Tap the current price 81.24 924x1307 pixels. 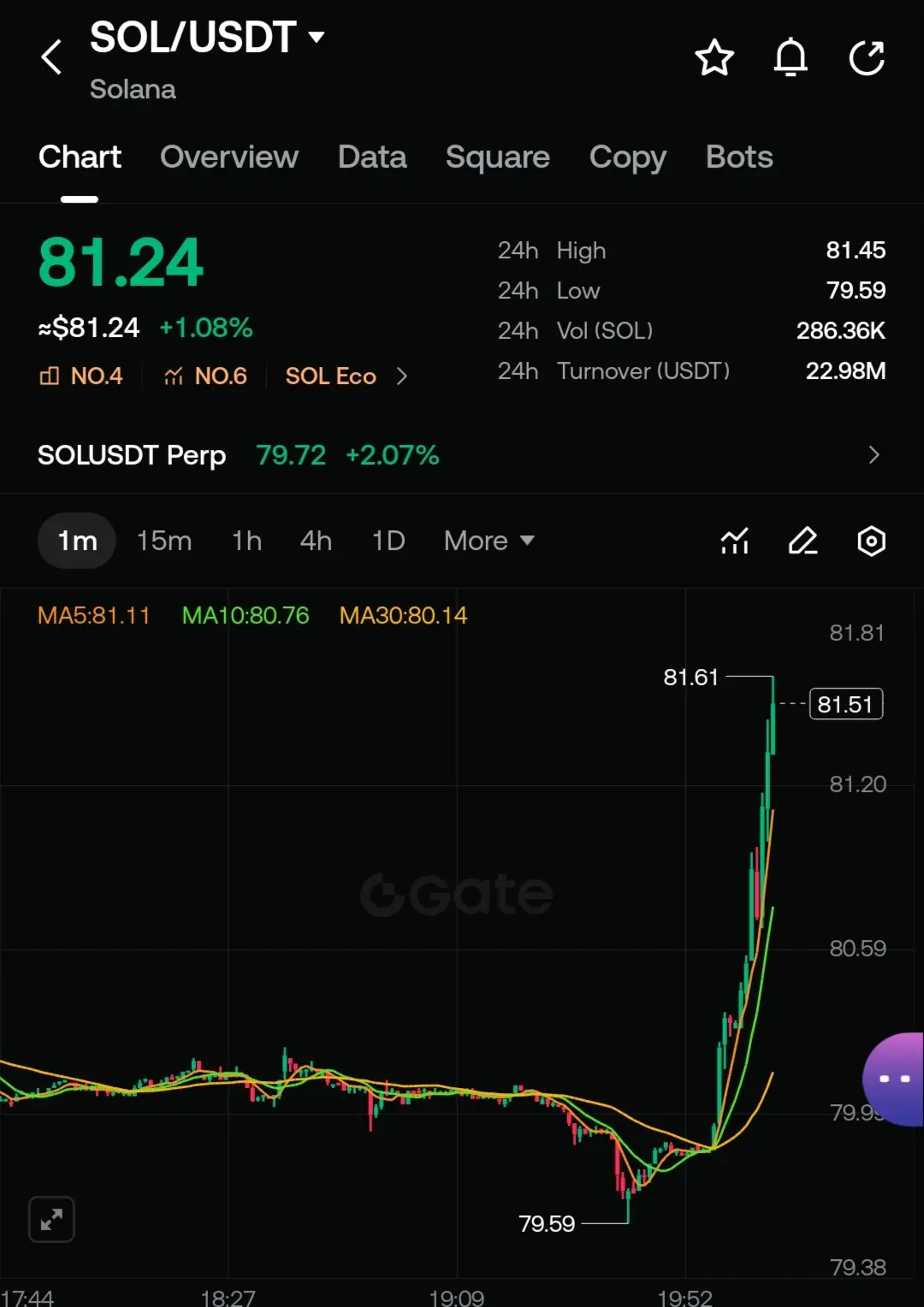click(x=121, y=263)
